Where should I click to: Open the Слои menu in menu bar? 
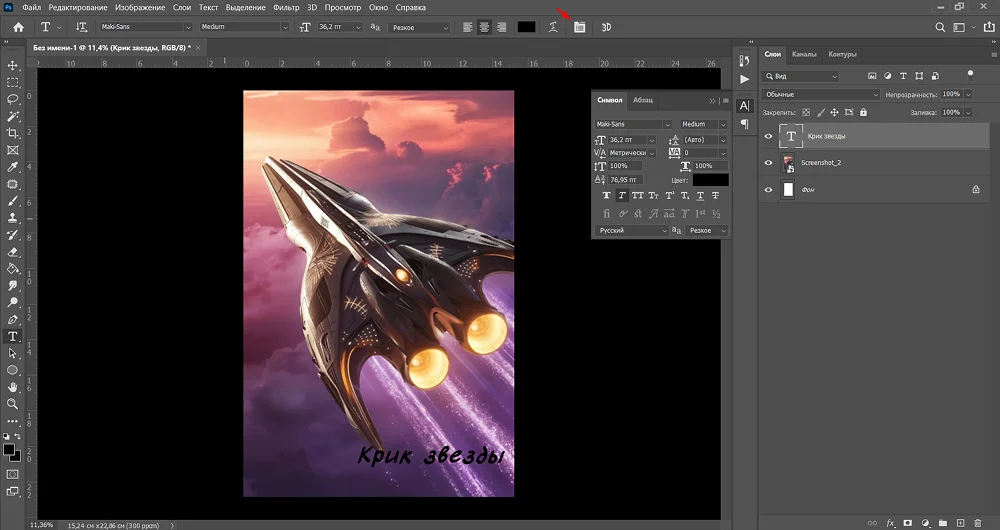point(182,8)
